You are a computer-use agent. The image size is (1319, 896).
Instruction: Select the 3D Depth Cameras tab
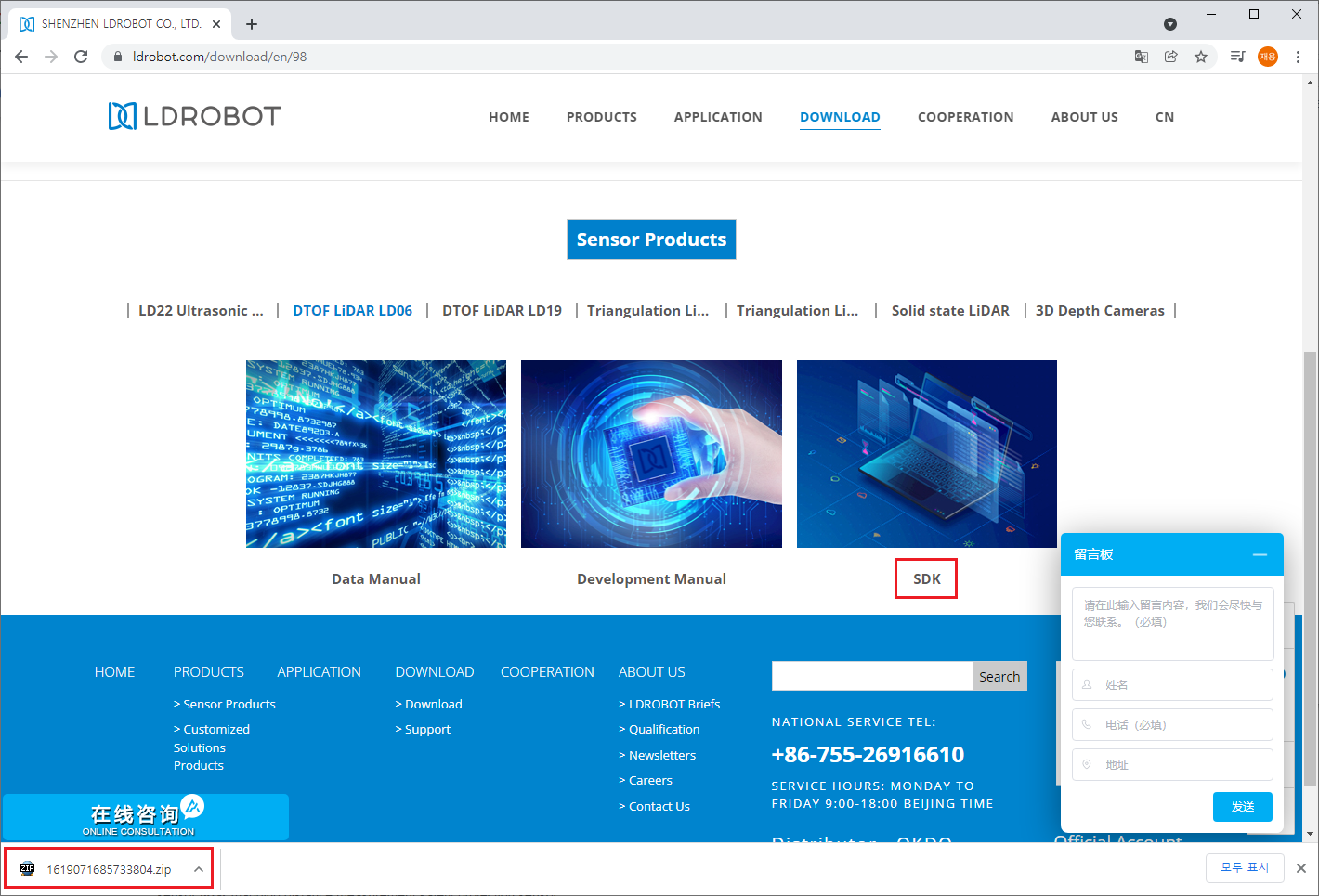point(1100,311)
